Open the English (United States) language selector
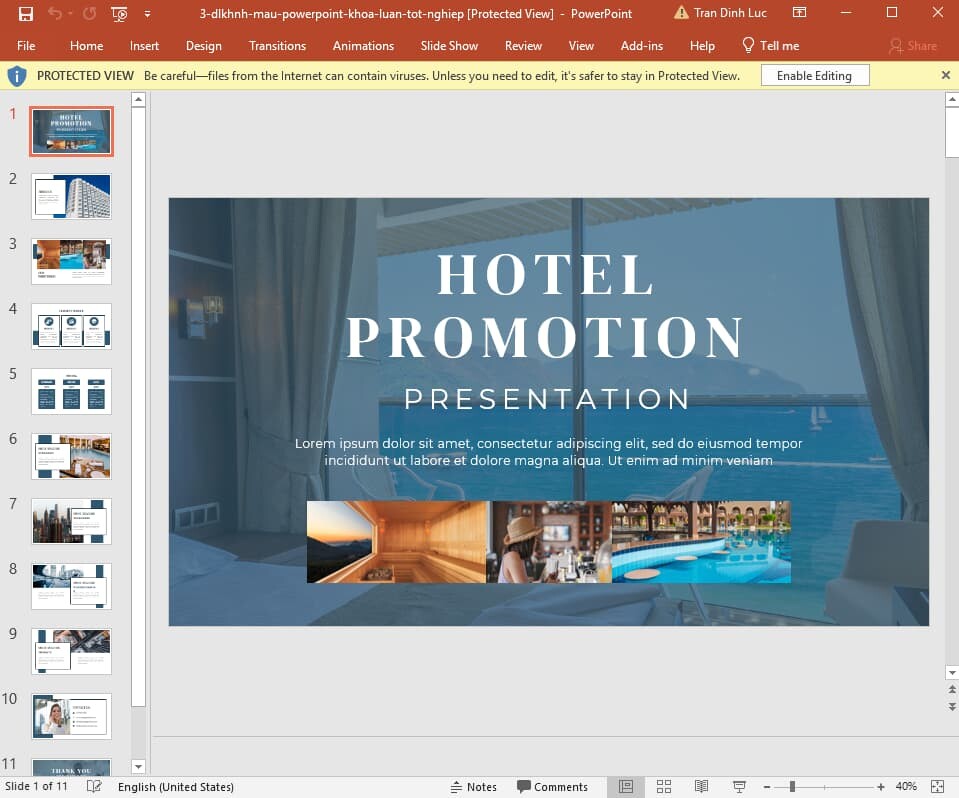This screenshot has height=798, width=959. [x=176, y=787]
